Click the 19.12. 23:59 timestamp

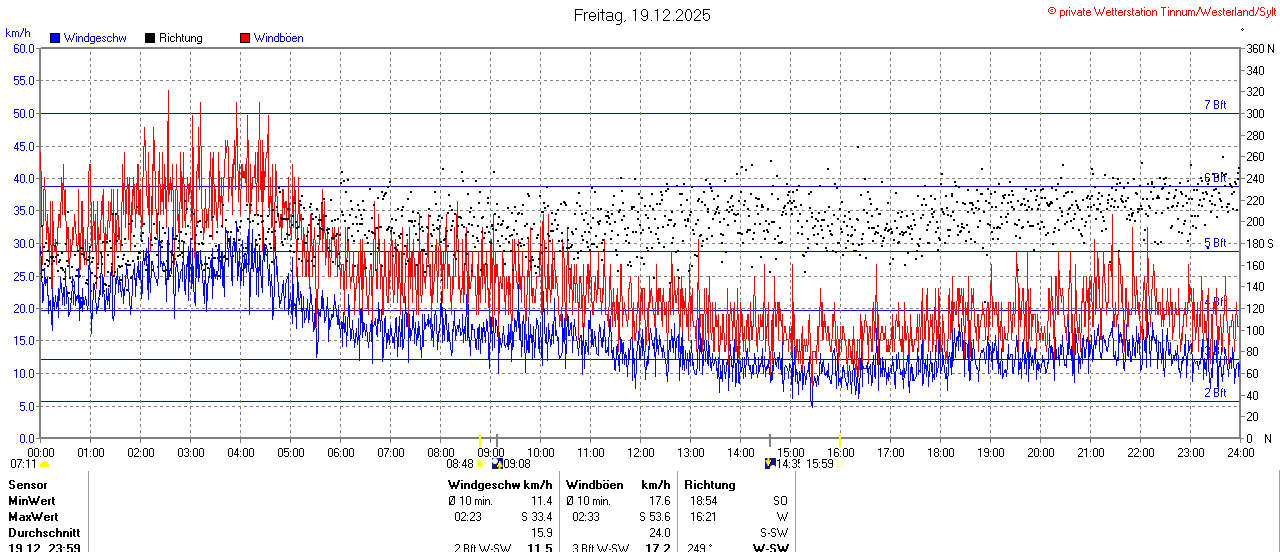point(45,547)
